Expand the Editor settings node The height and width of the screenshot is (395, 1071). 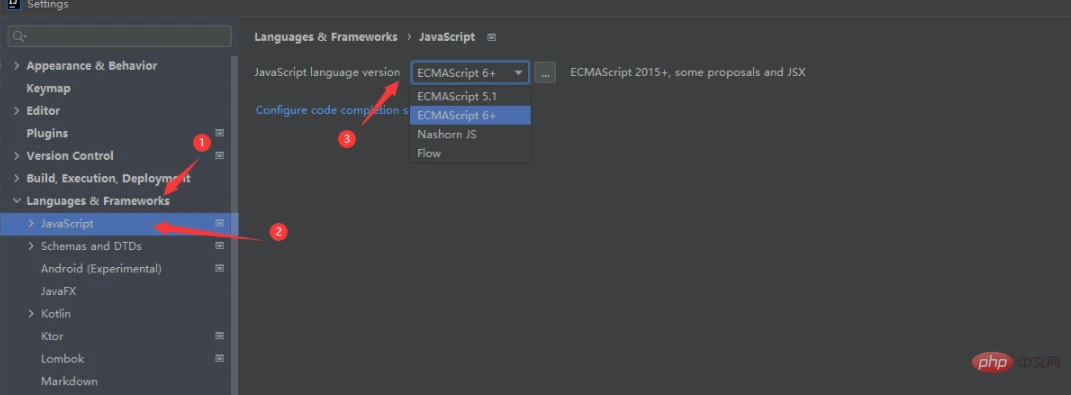tap(16, 111)
